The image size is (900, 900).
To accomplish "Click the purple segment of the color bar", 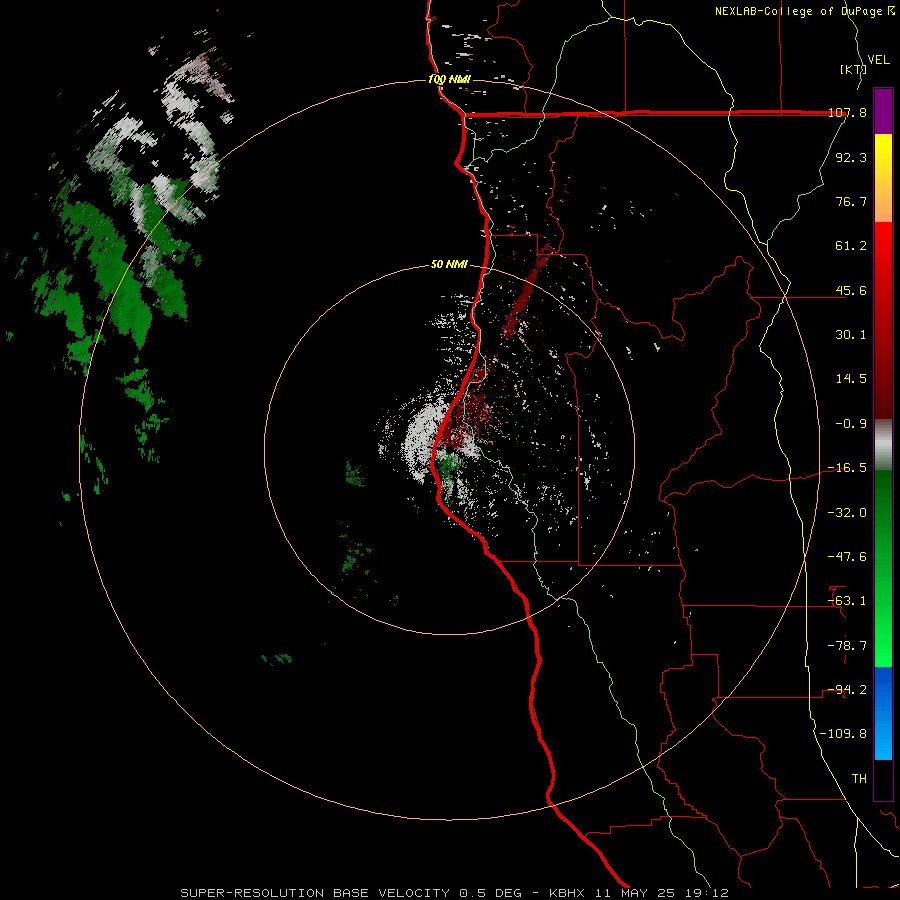I will (x=883, y=111).
